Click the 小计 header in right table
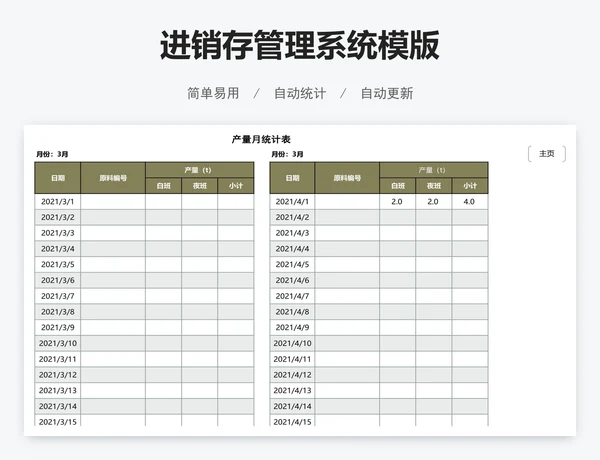600x460 pixels. coord(470,186)
